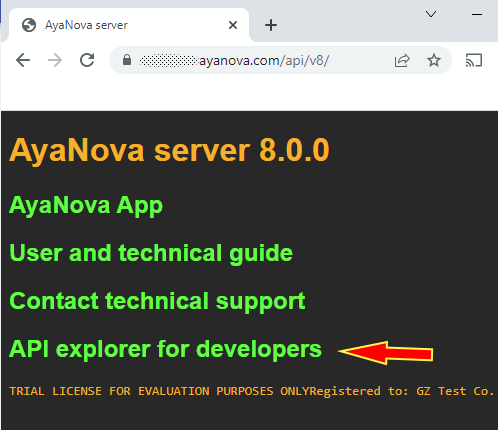View site security padlock info

tap(127, 60)
